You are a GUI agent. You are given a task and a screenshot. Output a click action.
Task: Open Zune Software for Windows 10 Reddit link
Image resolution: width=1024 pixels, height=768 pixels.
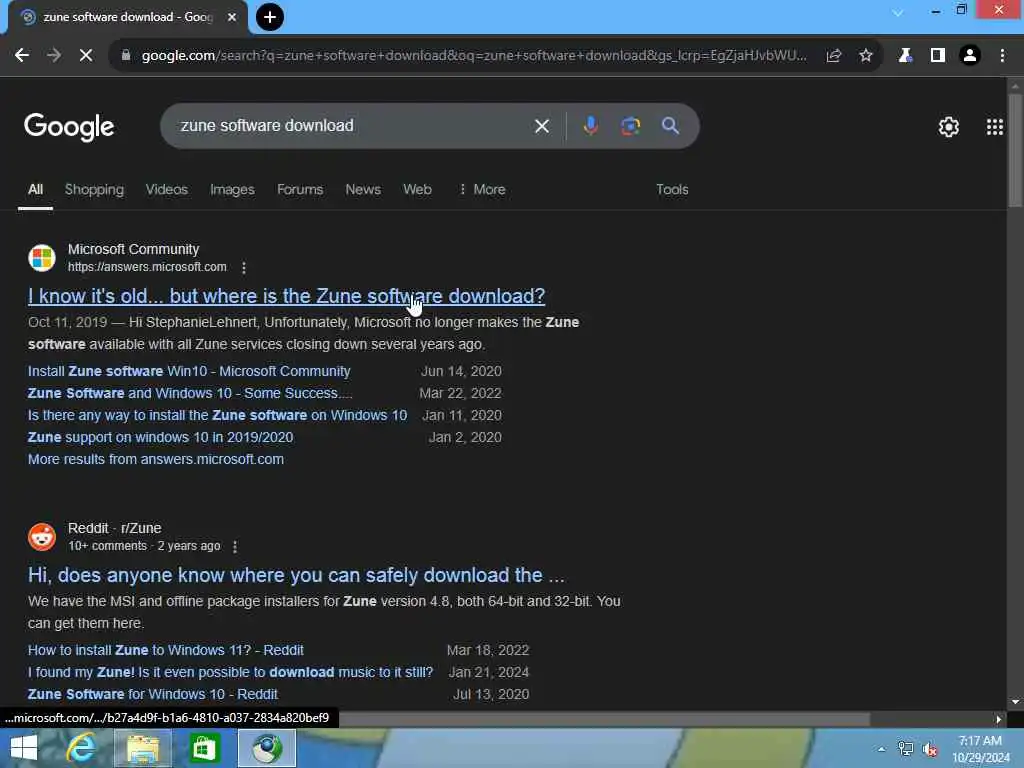(152, 694)
